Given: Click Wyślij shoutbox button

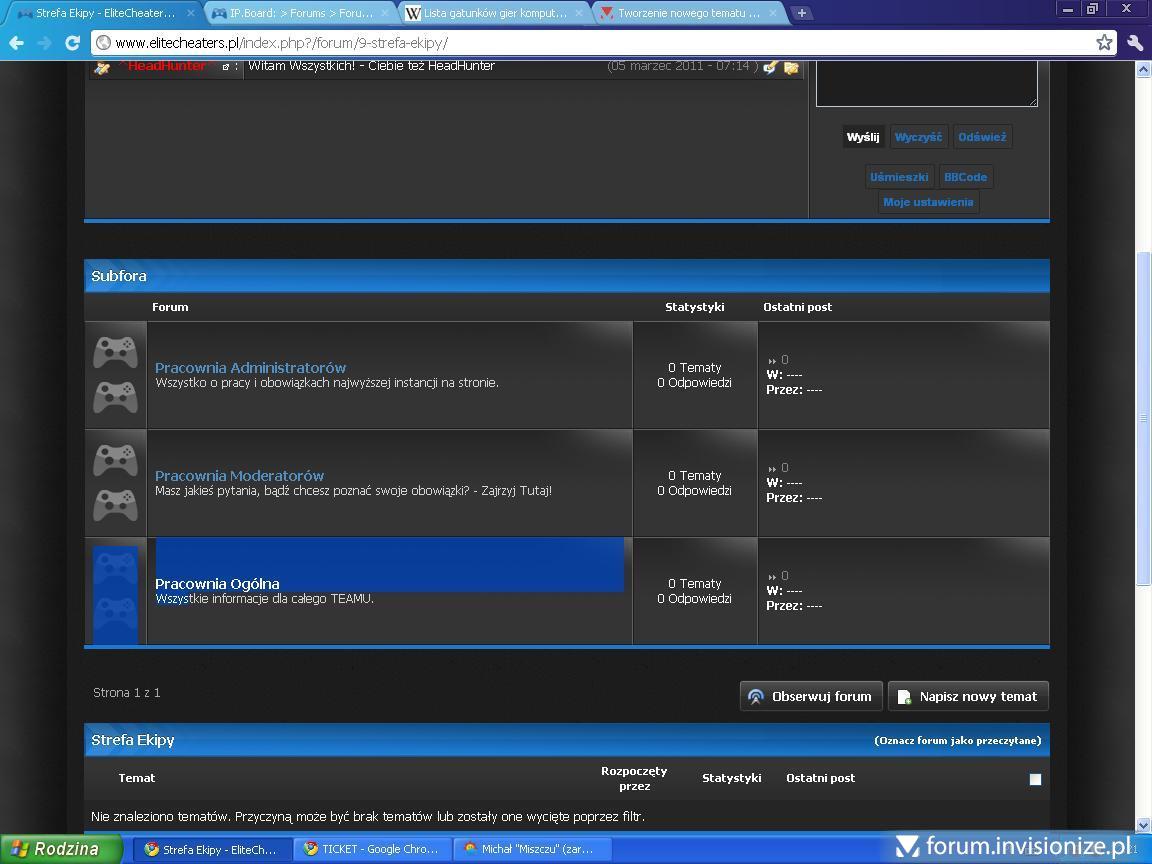Looking at the screenshot, I should pos(862,137).
